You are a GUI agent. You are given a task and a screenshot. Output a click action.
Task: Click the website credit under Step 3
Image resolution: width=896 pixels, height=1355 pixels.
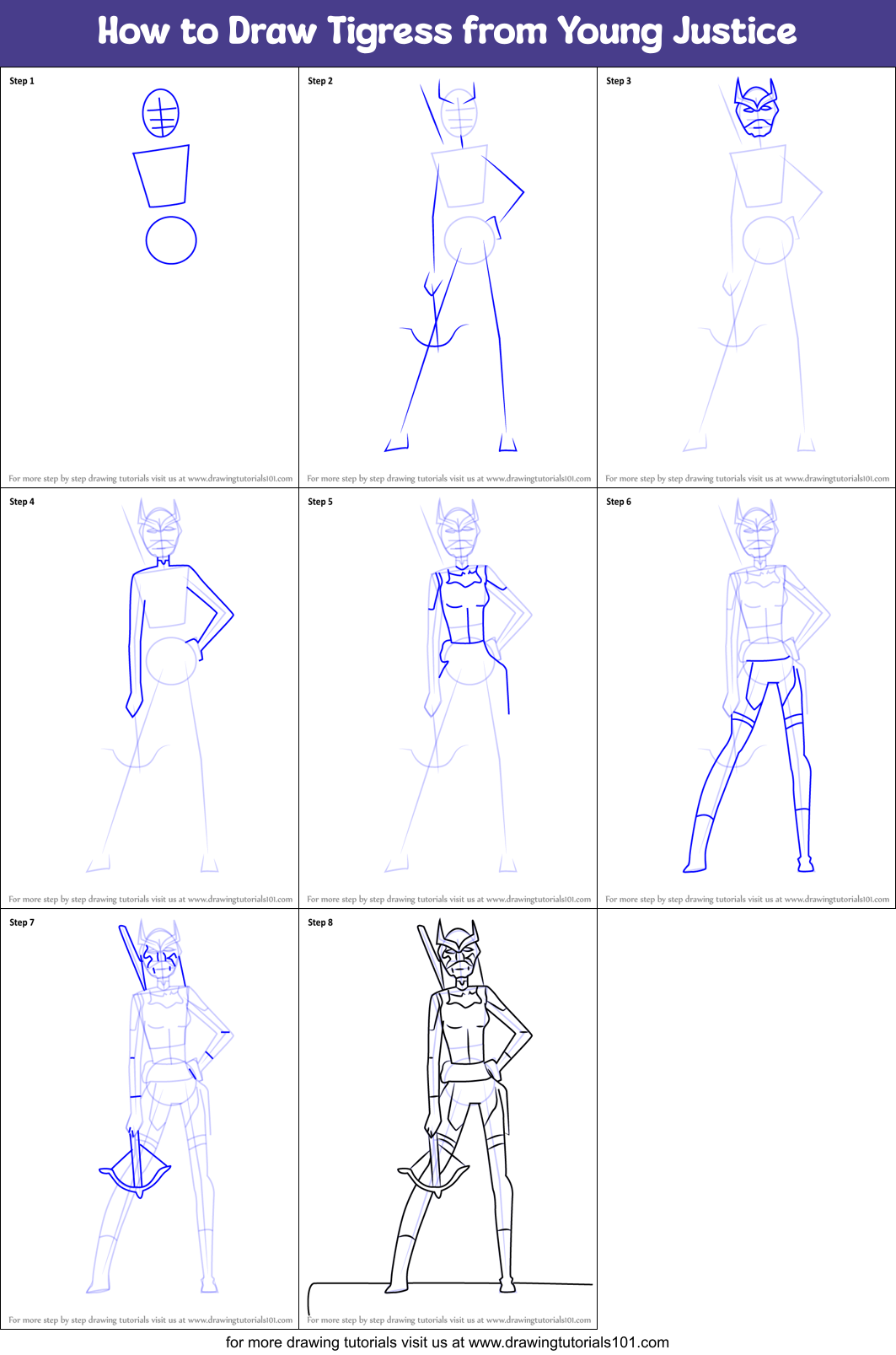(x=748, y=478)
